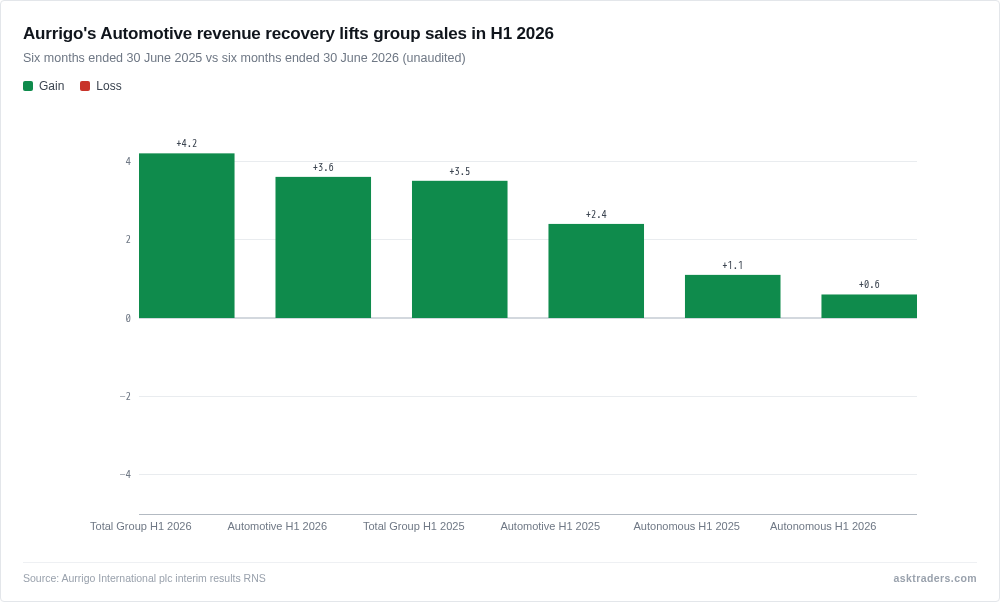
Task: Click the y-axis tick label −4
Action: 125,474
